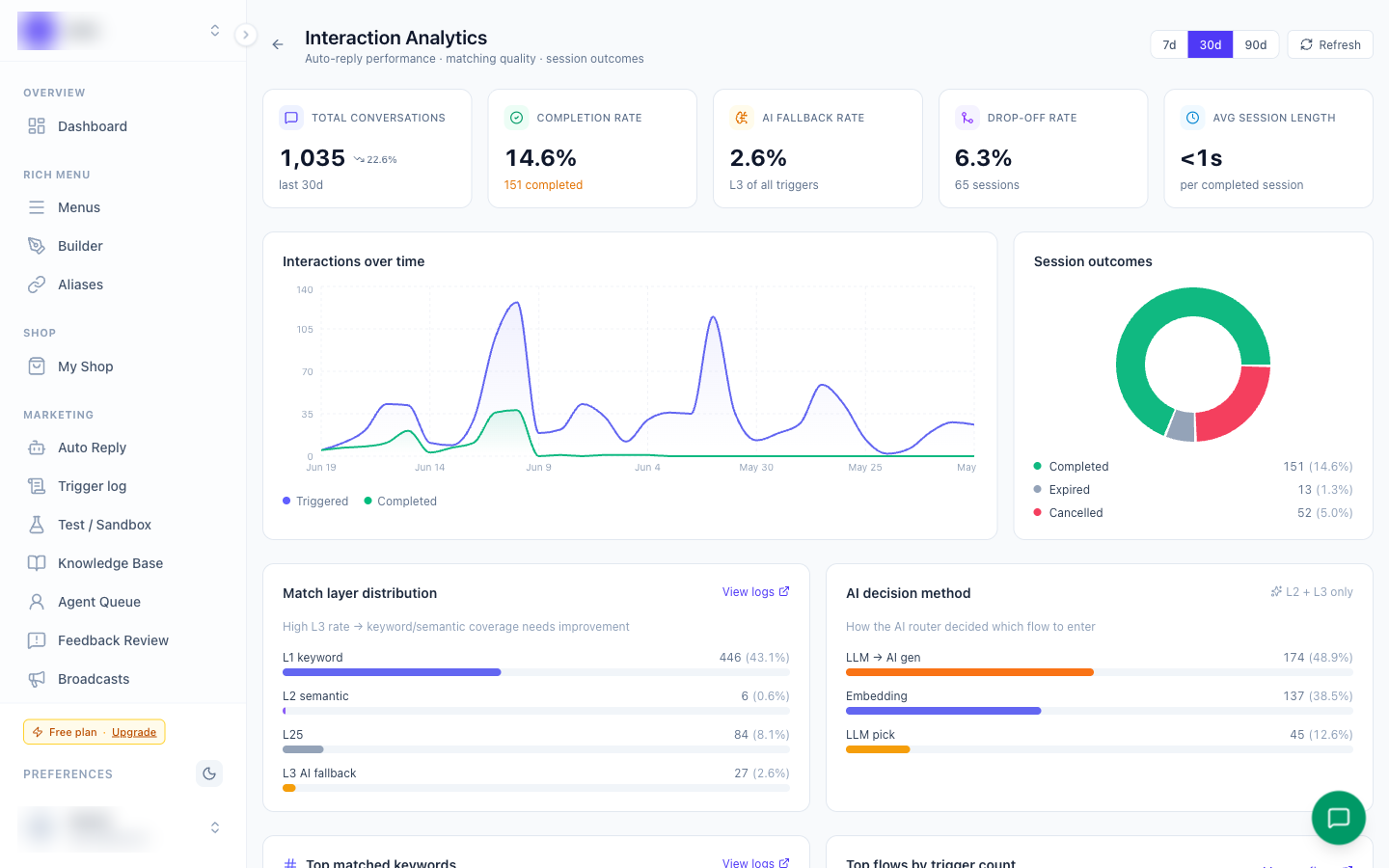Click the hash icon by Top matched keywords
Image resolution: width=1389 pixels, height=868 pixels.
click(290, 863)
